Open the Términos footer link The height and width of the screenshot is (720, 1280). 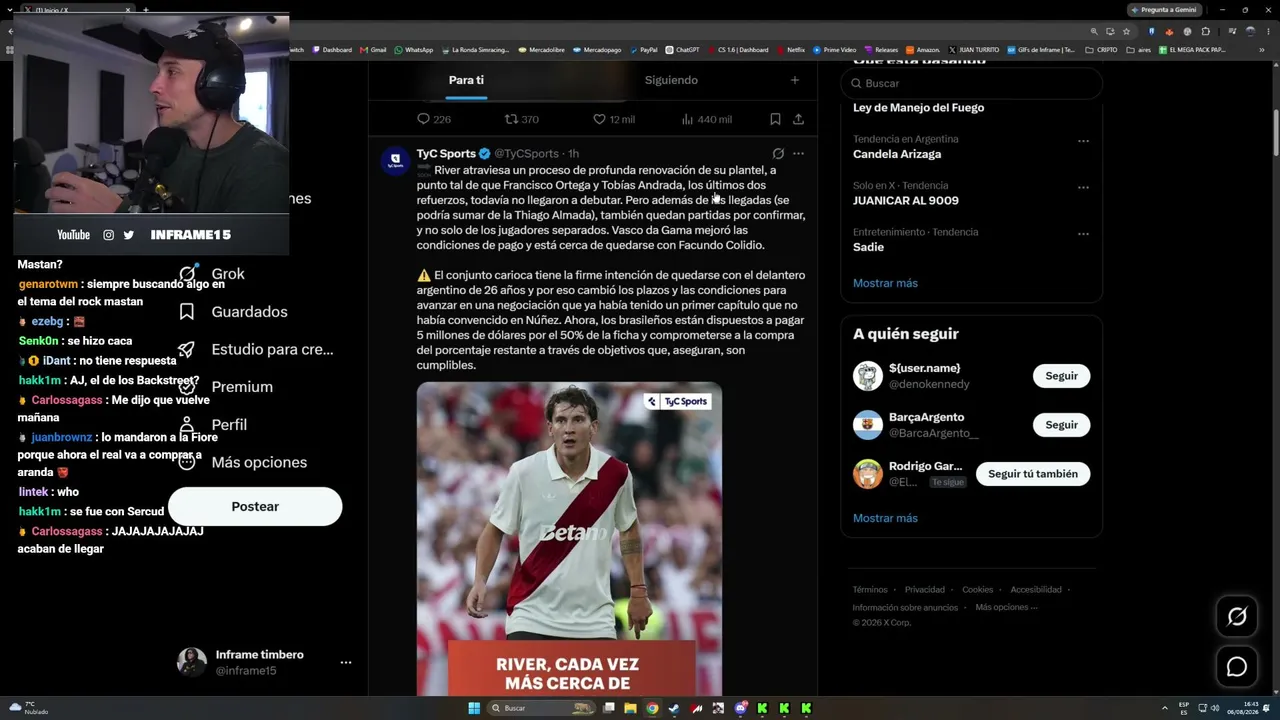pos(870,590)
